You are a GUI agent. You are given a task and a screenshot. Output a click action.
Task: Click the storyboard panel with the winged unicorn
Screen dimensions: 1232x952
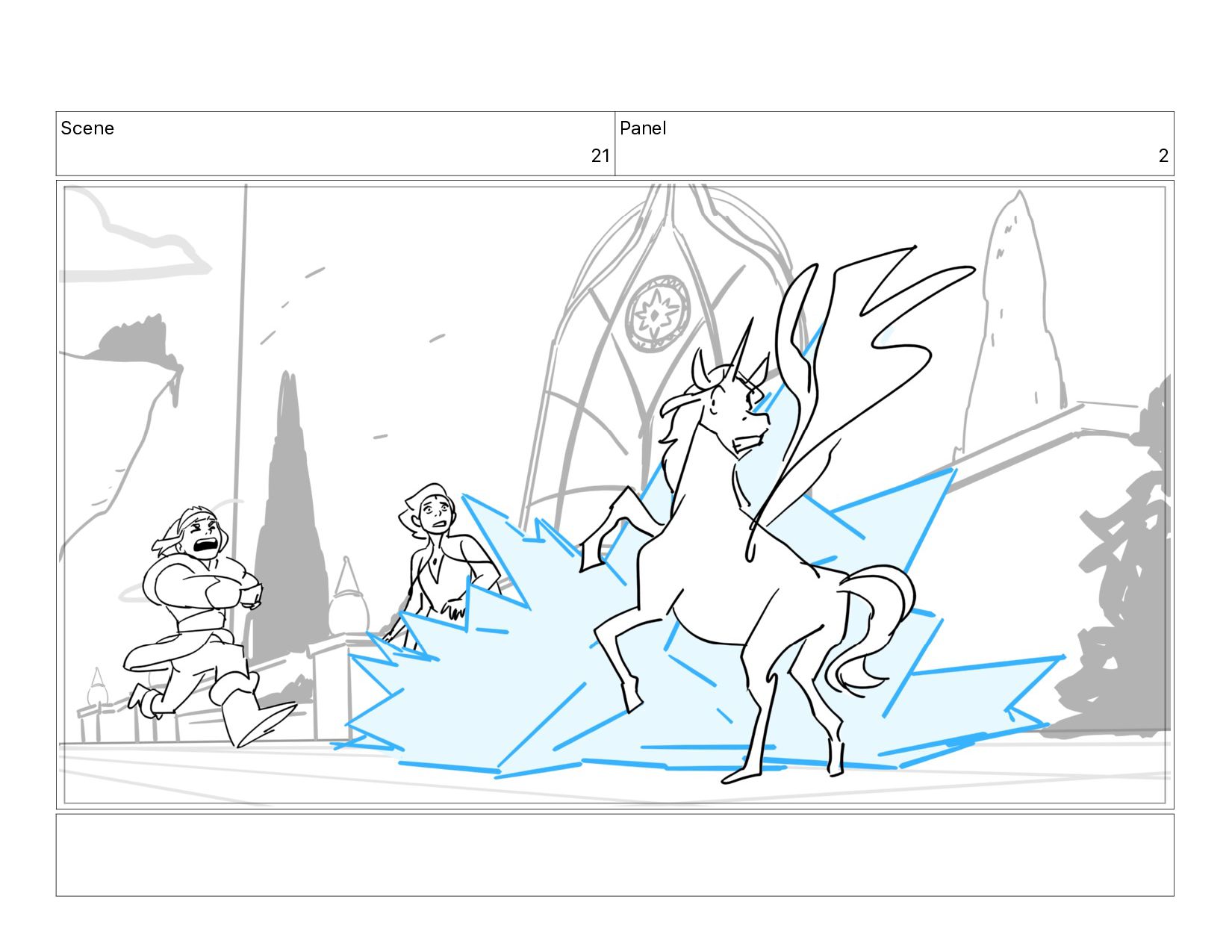coord(615,494)
